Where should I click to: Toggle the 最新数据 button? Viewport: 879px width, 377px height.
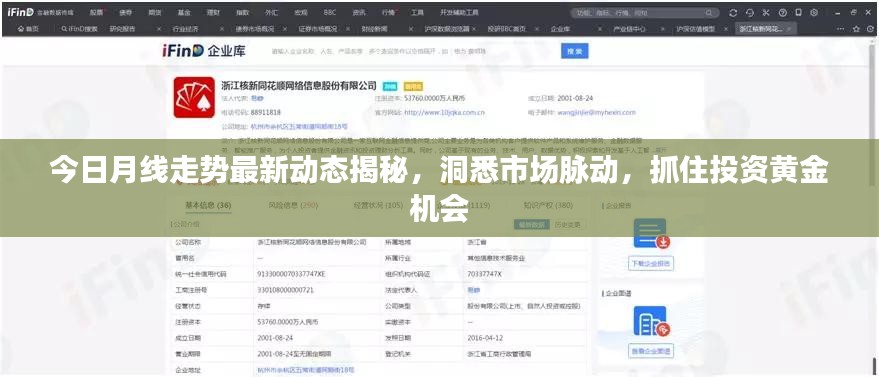pyautogui.click(x=531, y=225)
